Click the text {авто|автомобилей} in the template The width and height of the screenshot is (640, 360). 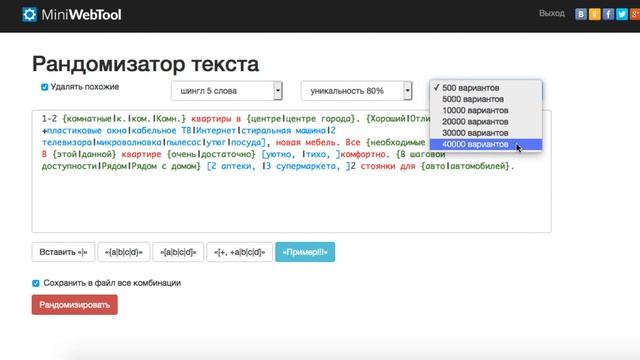tap(465, 167)
